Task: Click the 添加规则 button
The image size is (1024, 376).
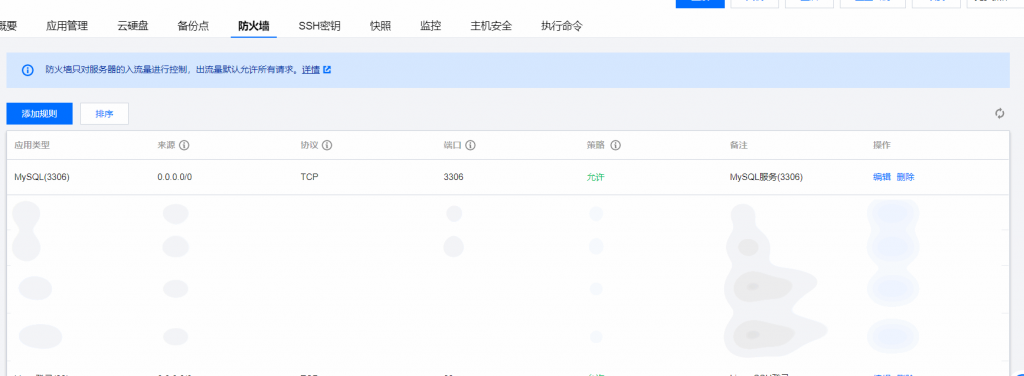Action: [39, 114]
